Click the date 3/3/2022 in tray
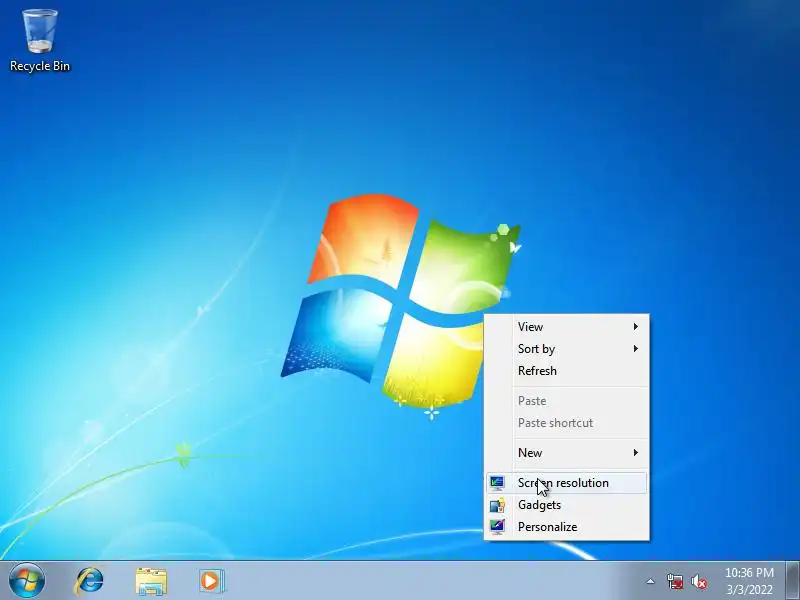 749,590
